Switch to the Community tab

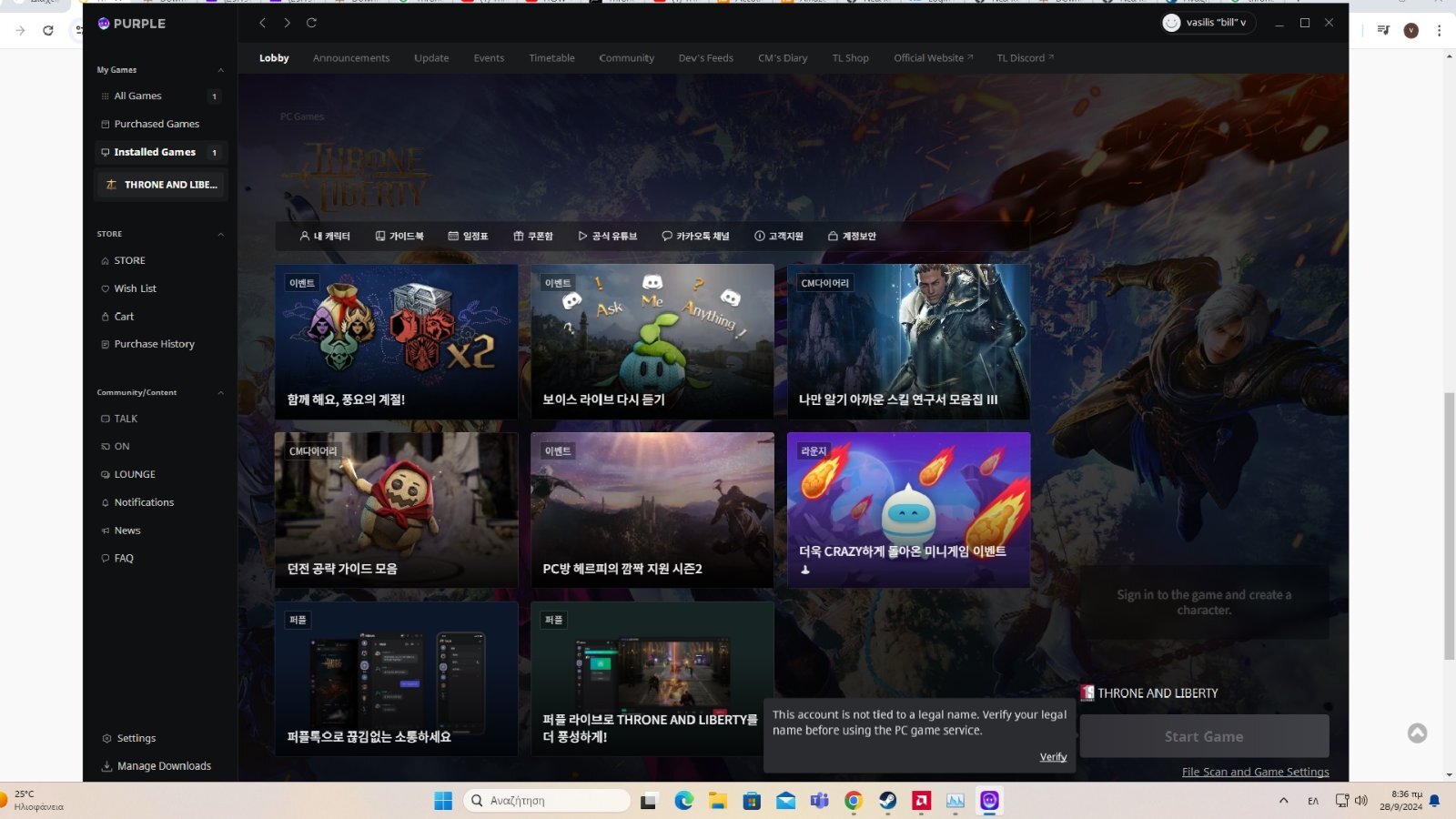point(626,58)
